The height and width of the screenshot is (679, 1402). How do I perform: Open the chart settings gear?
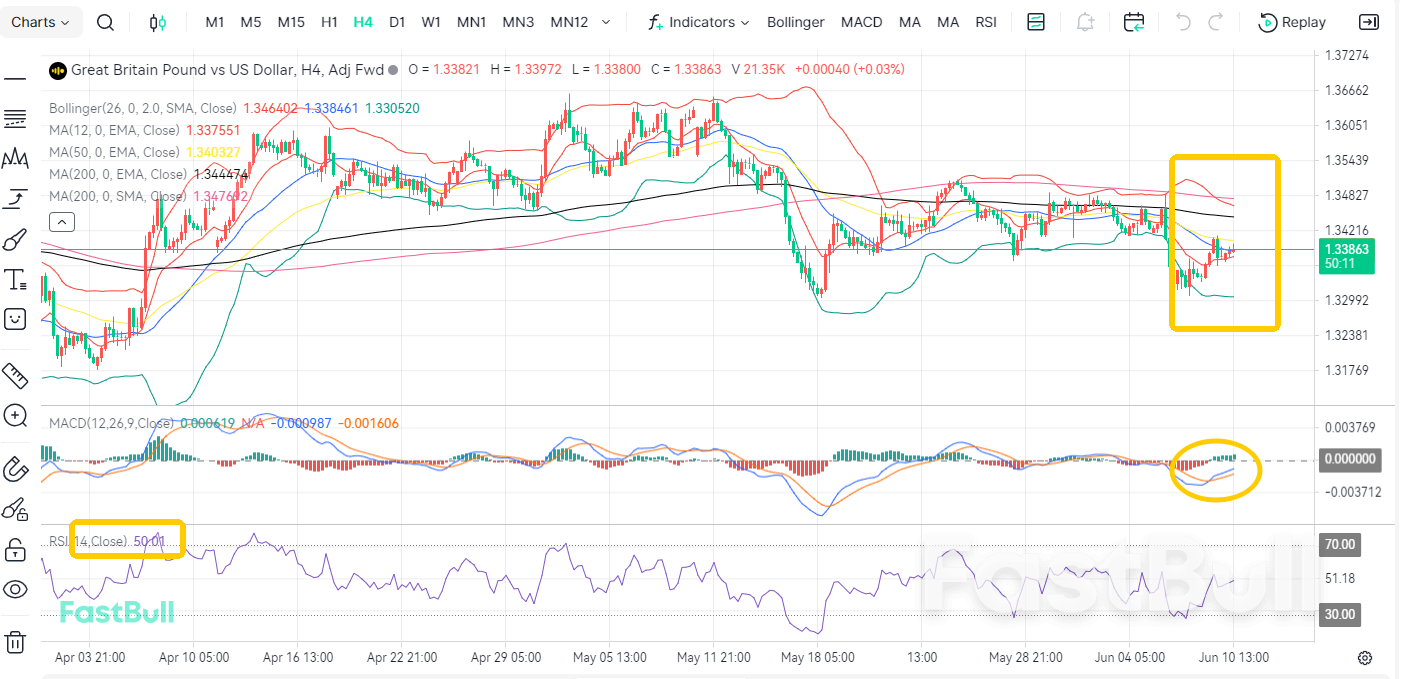click(x=1364, y=658)
